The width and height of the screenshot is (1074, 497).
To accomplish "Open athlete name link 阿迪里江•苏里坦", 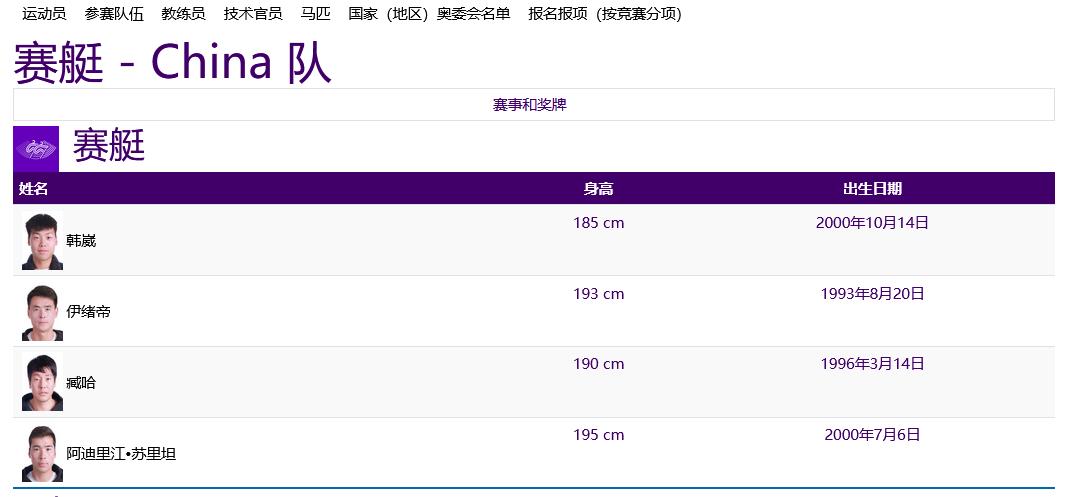I will point(121,454).
